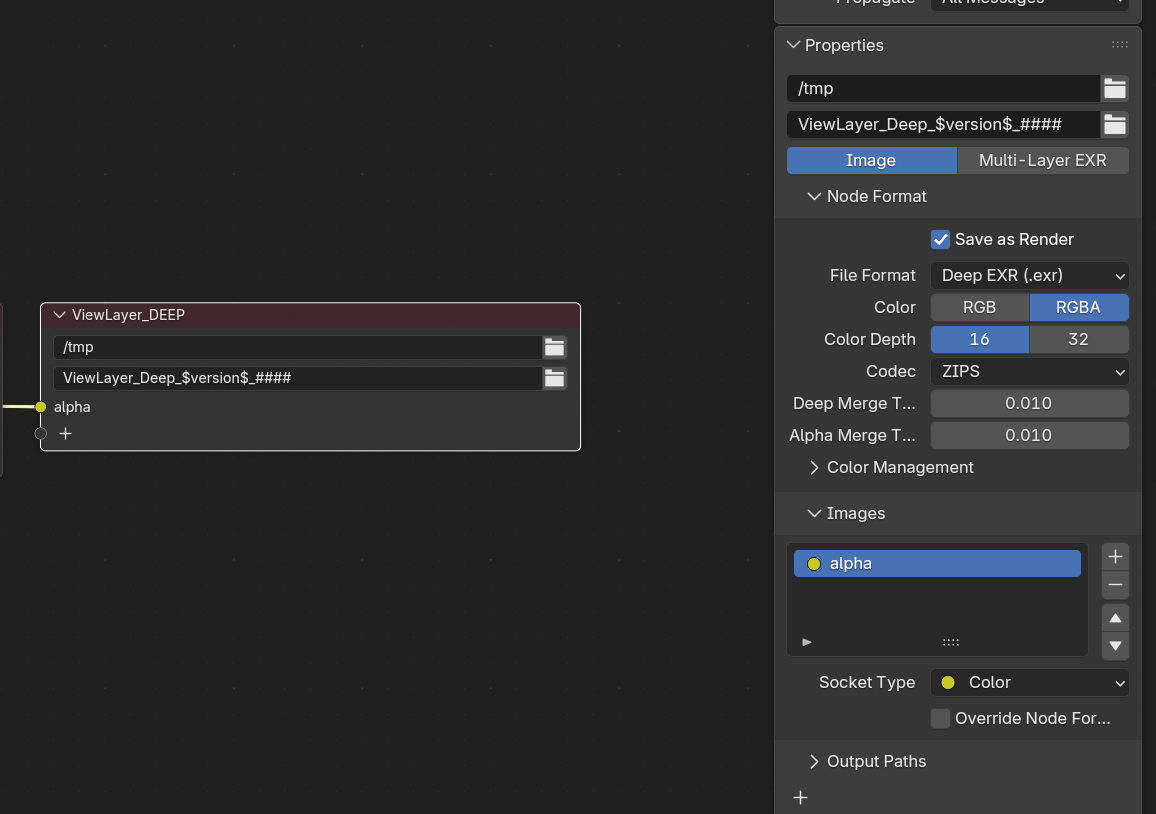Set Color Depth to 16
Viewport: 1156px width, 814px height.
980,339
